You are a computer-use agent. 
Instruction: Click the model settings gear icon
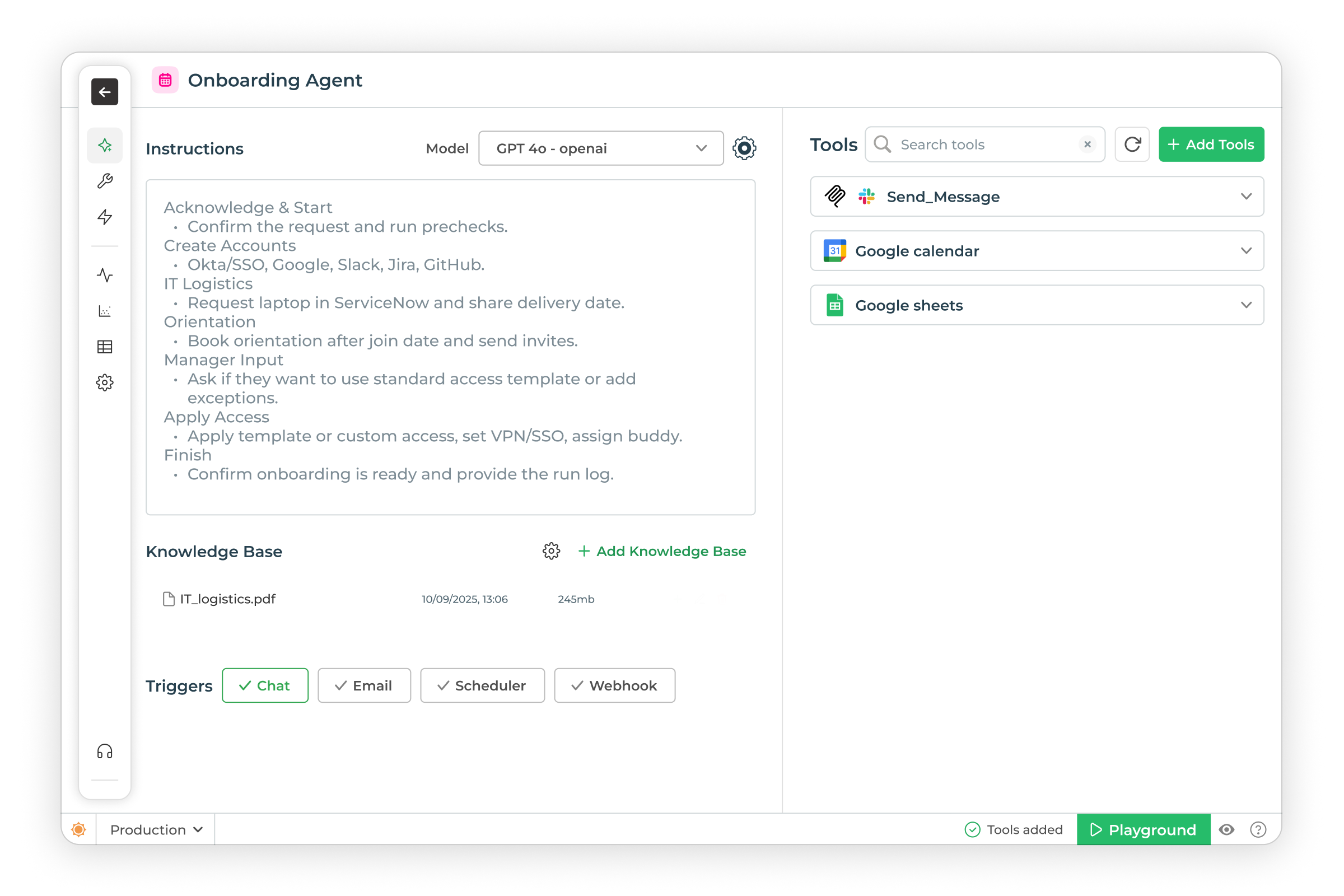pyautogui.click(x=744, y=148)
